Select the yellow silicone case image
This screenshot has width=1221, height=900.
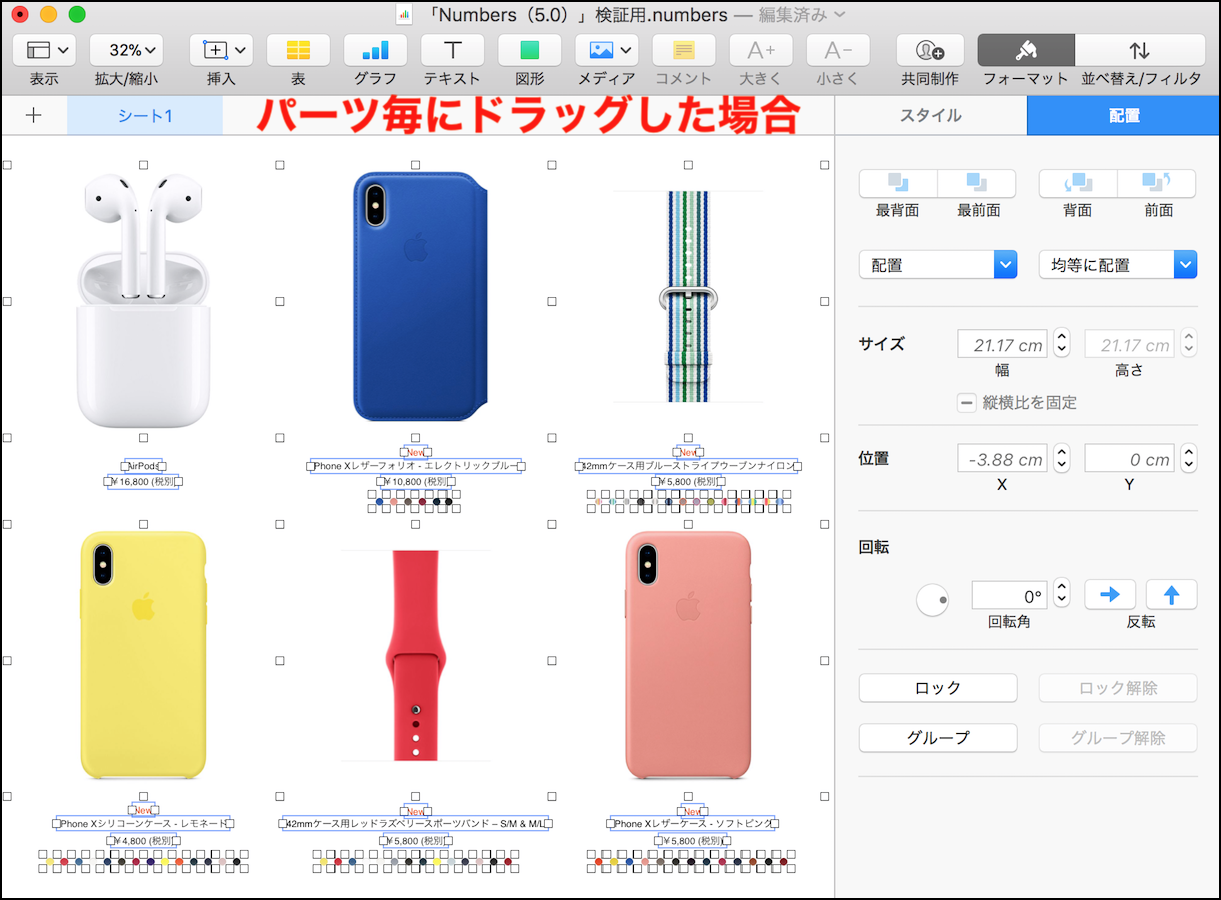click(144, 655)
